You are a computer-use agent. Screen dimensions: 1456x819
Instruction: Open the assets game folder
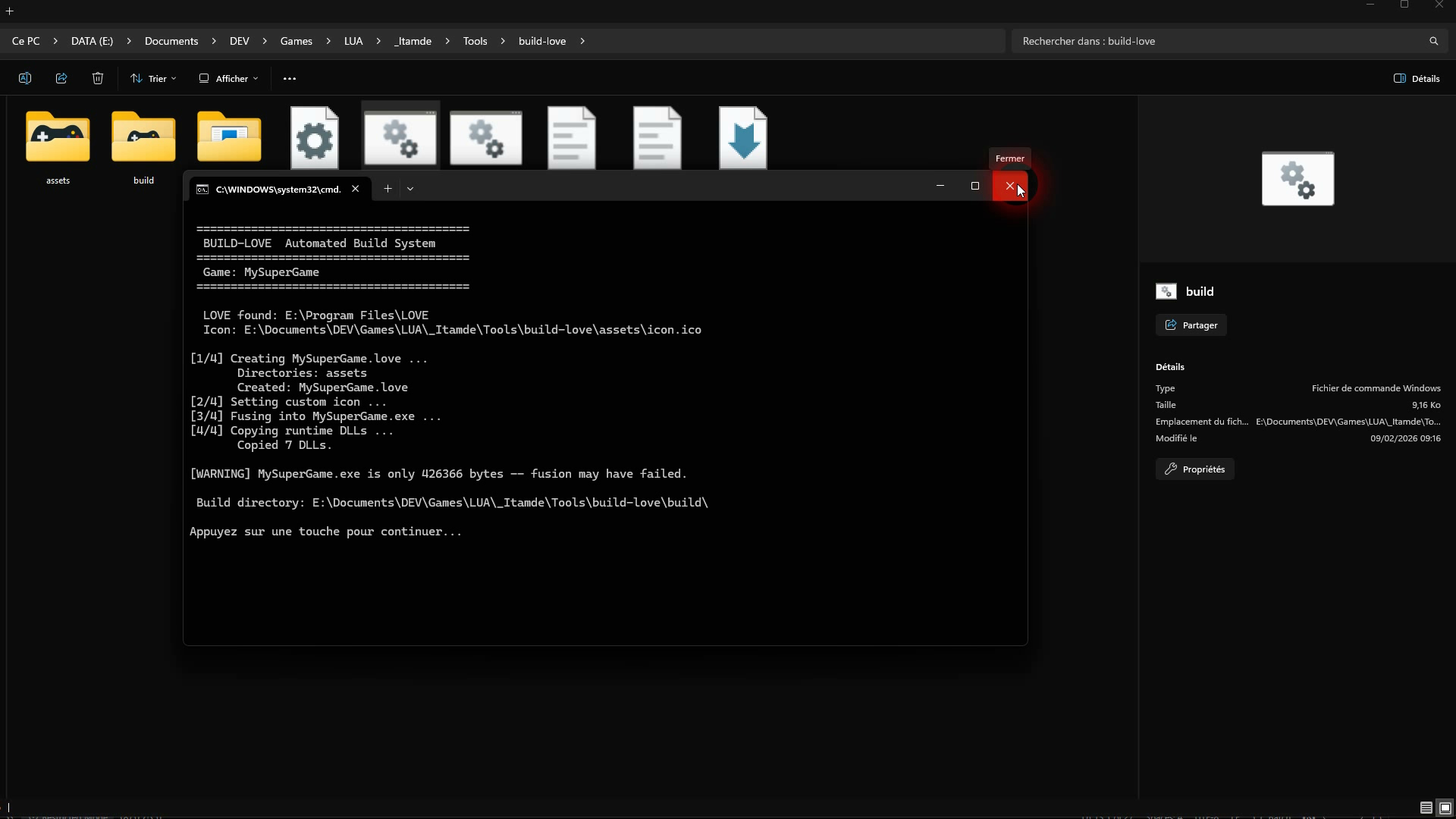[58, 138]
